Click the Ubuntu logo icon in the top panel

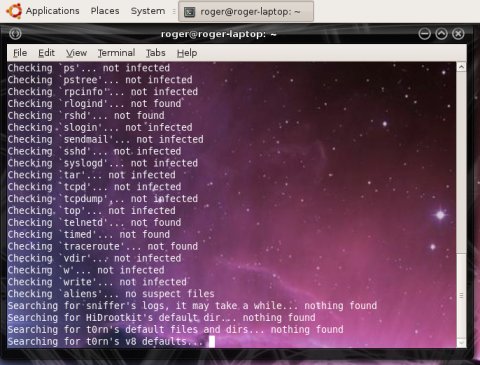click(14, 11)
